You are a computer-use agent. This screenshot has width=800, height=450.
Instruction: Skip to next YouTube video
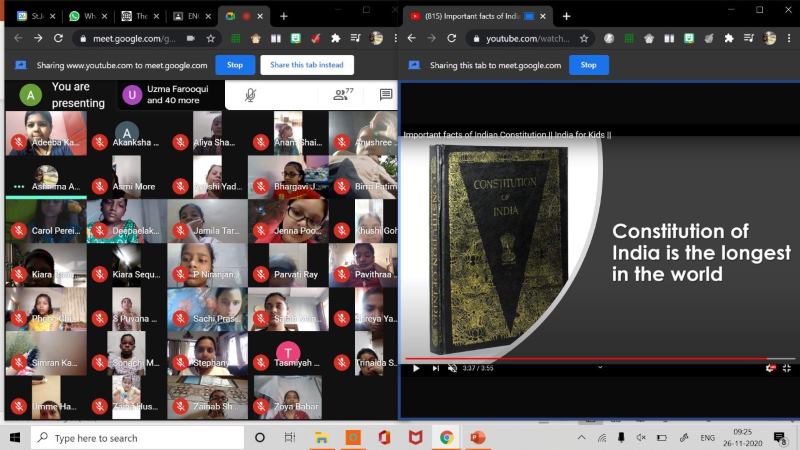(x=435, y=368)
